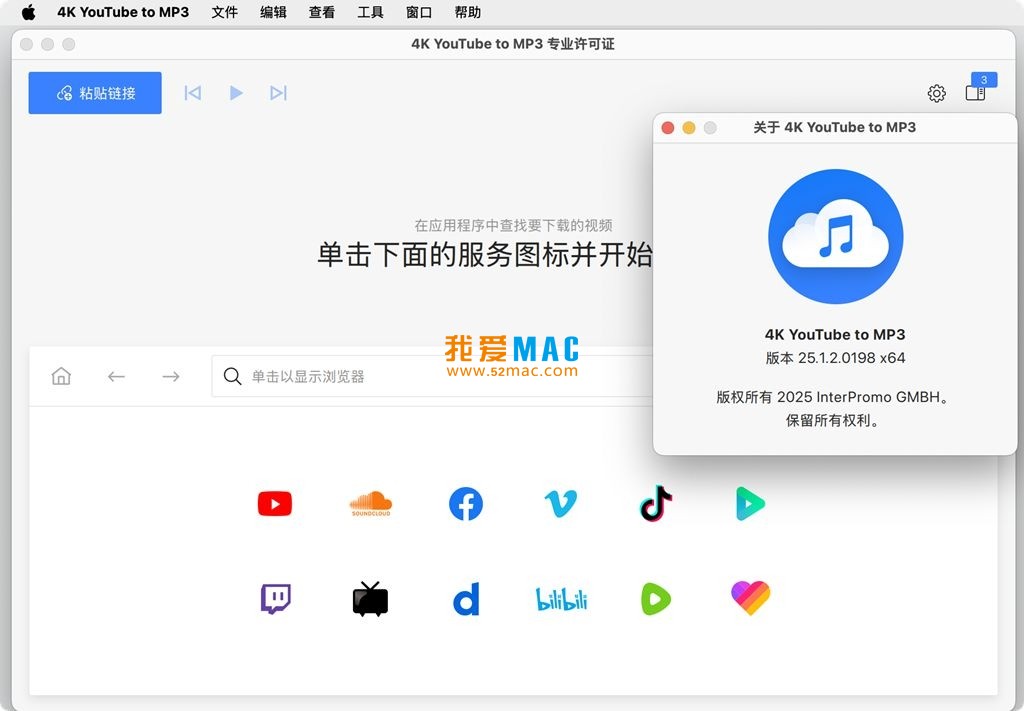Open the 工具 menu
Screen dimensions: 1024x711
pyautogui.click(x=370, y=13)
